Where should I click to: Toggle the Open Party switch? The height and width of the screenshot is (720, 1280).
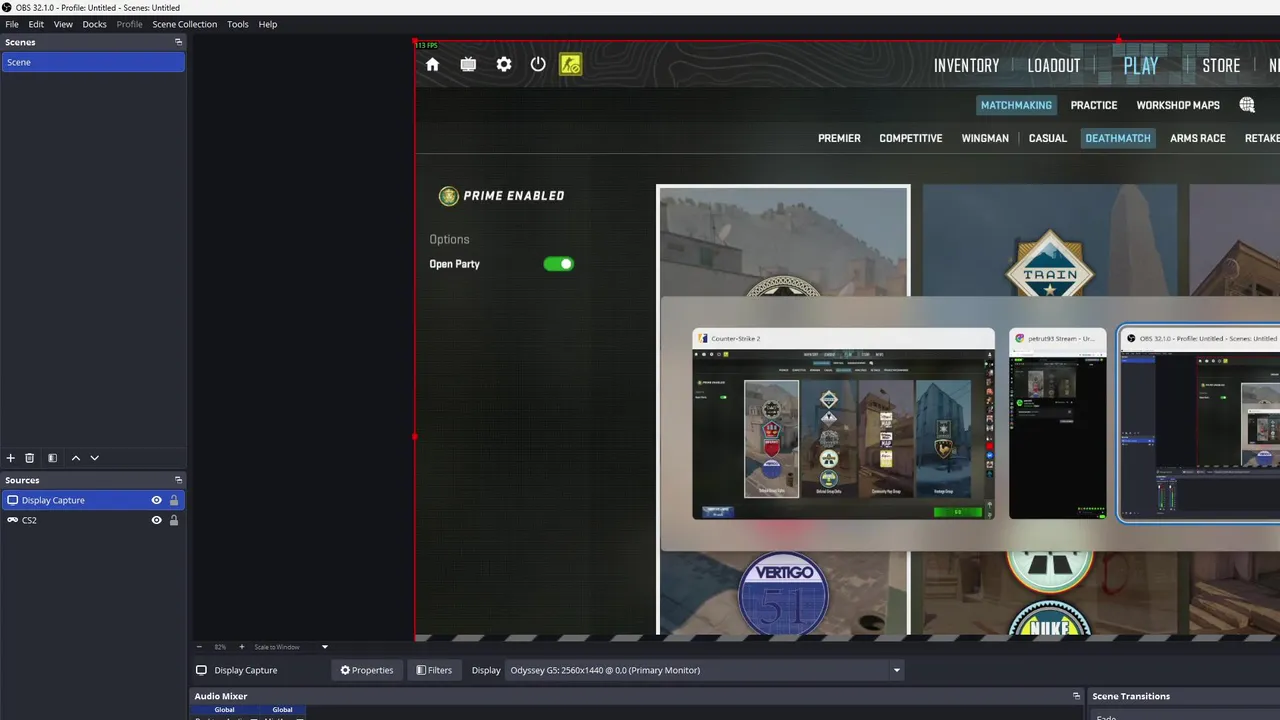tap(558, 264)
